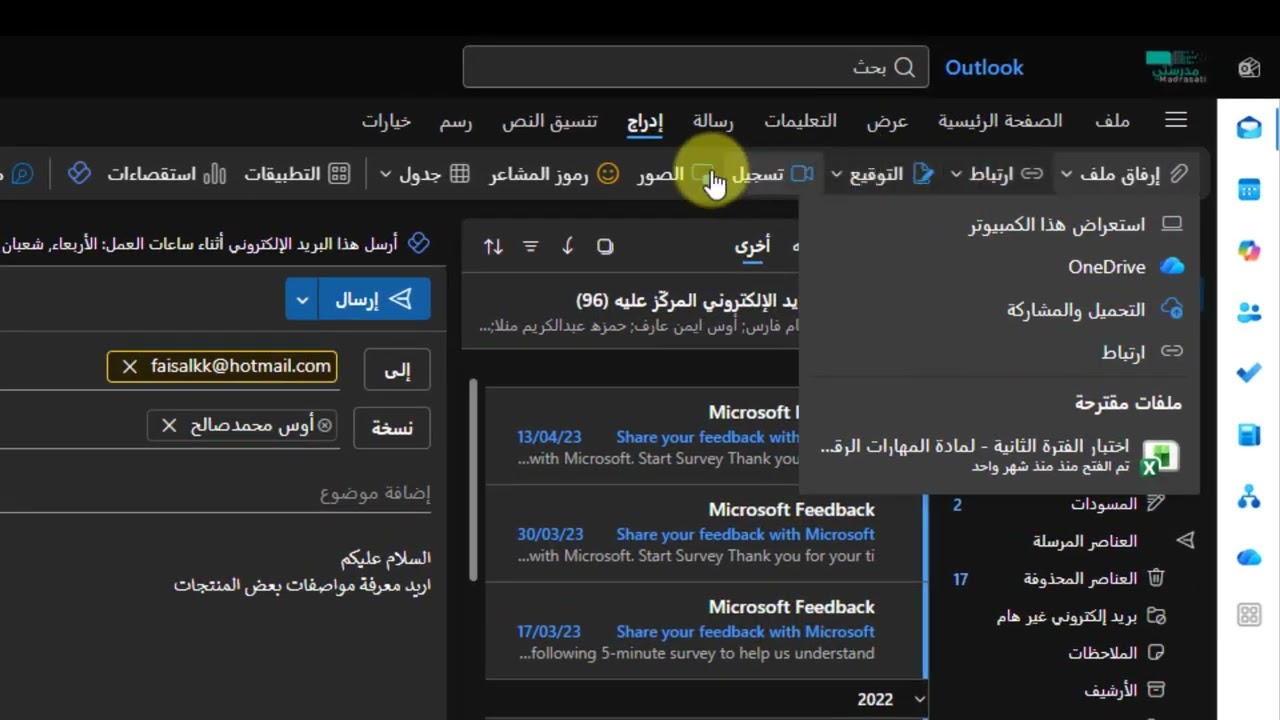Image resolution: width=1280 pixels, height=720 pixels.
Task: Click message body text السلام عليكم
Action: (x=386, y=558)
